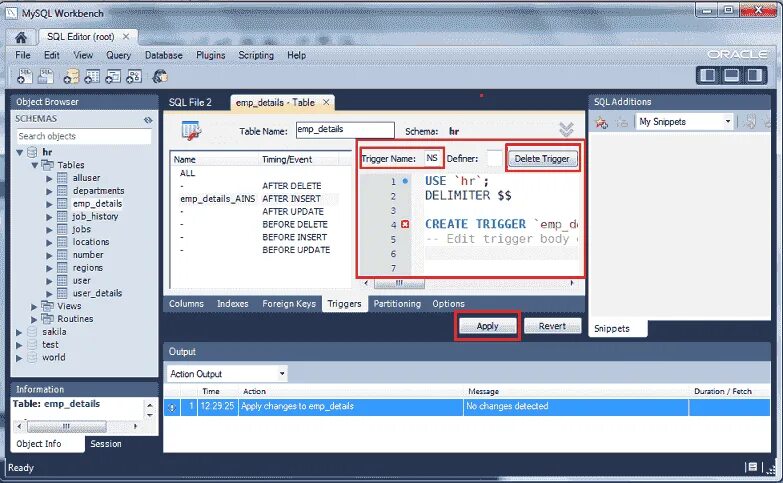Click the error marker on line 4
Screen dimensions: 783x483
click(x=405, y=225)
